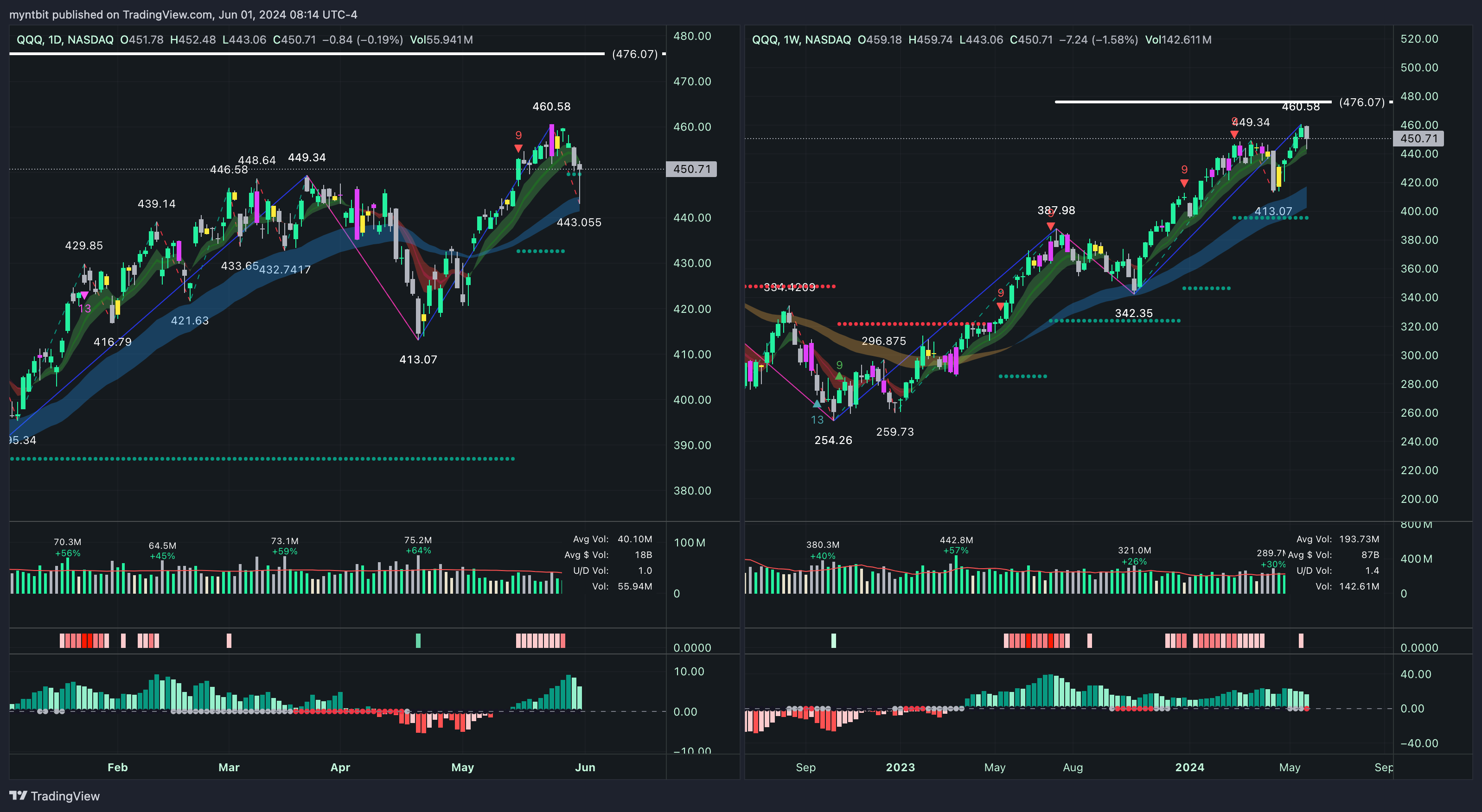Click the 442.8M +57% weekly volume label

[x=956, y=545]
